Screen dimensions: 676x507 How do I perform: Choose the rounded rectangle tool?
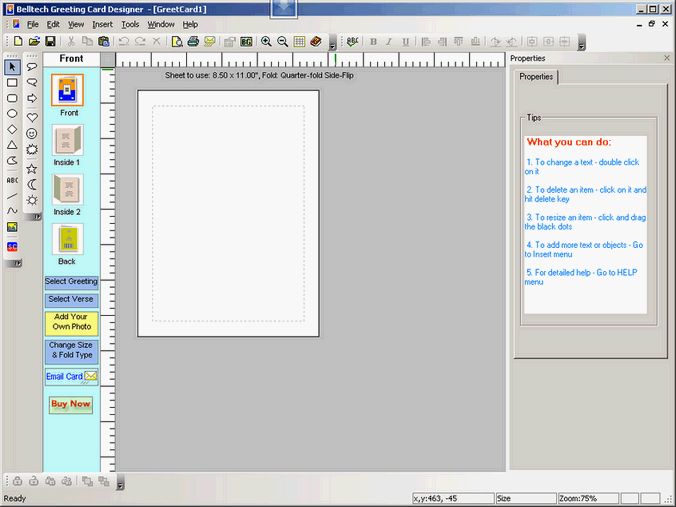(12, 98)
